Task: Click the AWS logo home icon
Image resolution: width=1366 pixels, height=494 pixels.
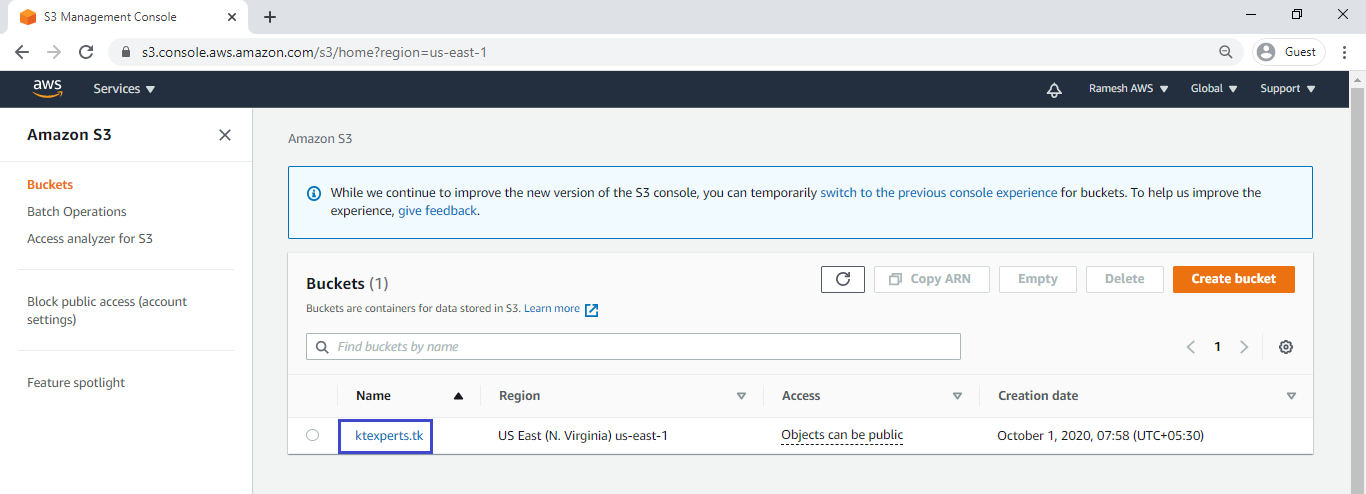Action: coord(47,89)
